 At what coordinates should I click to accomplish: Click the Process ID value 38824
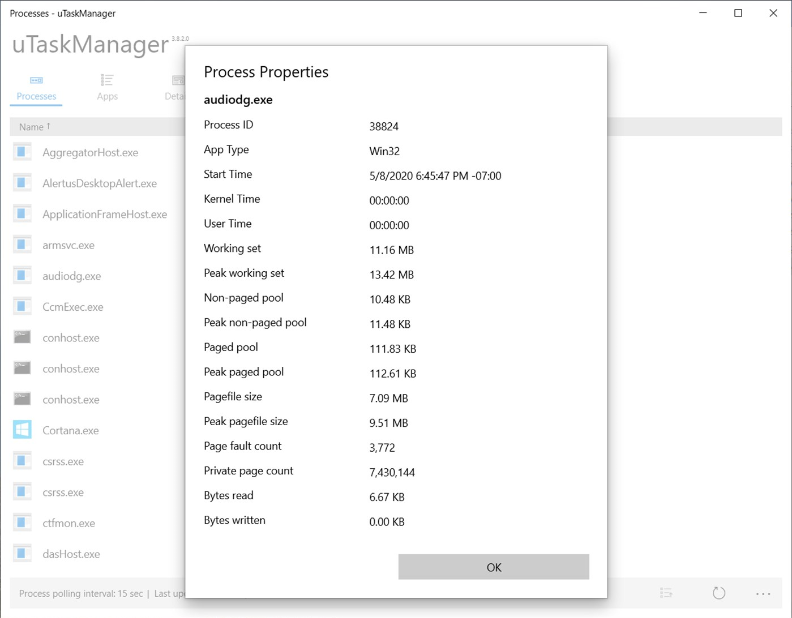tap(384, 126)
